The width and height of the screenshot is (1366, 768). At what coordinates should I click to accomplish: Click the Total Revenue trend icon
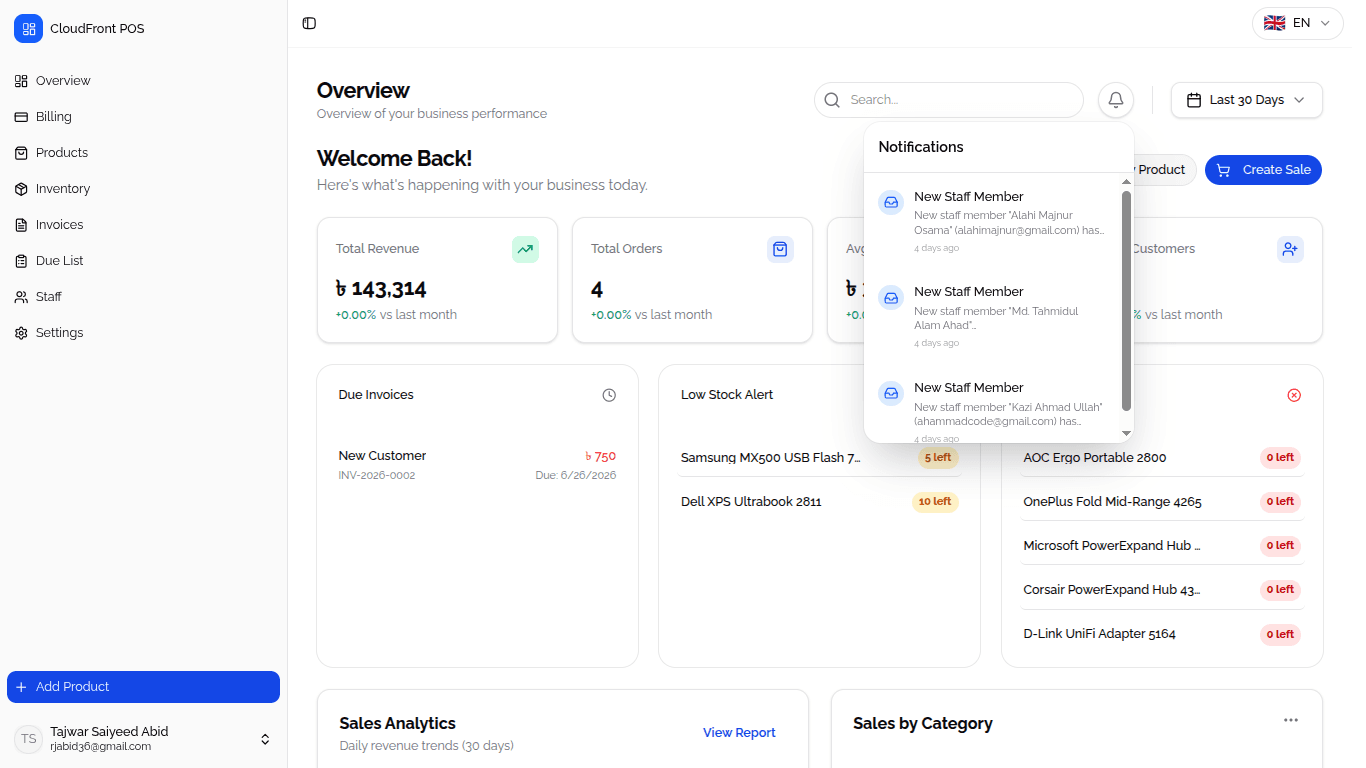[x=525, y=250]
